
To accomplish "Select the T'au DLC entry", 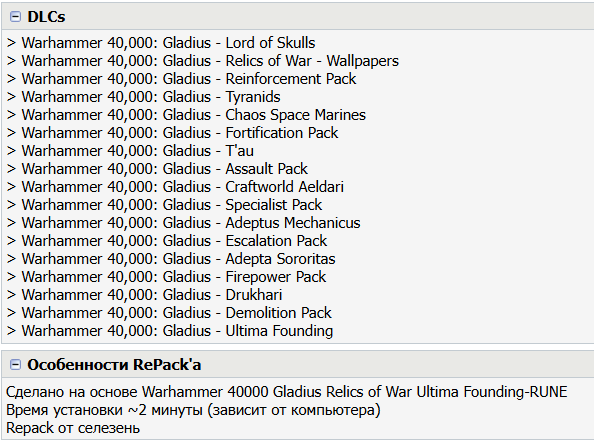I will 130,151.
